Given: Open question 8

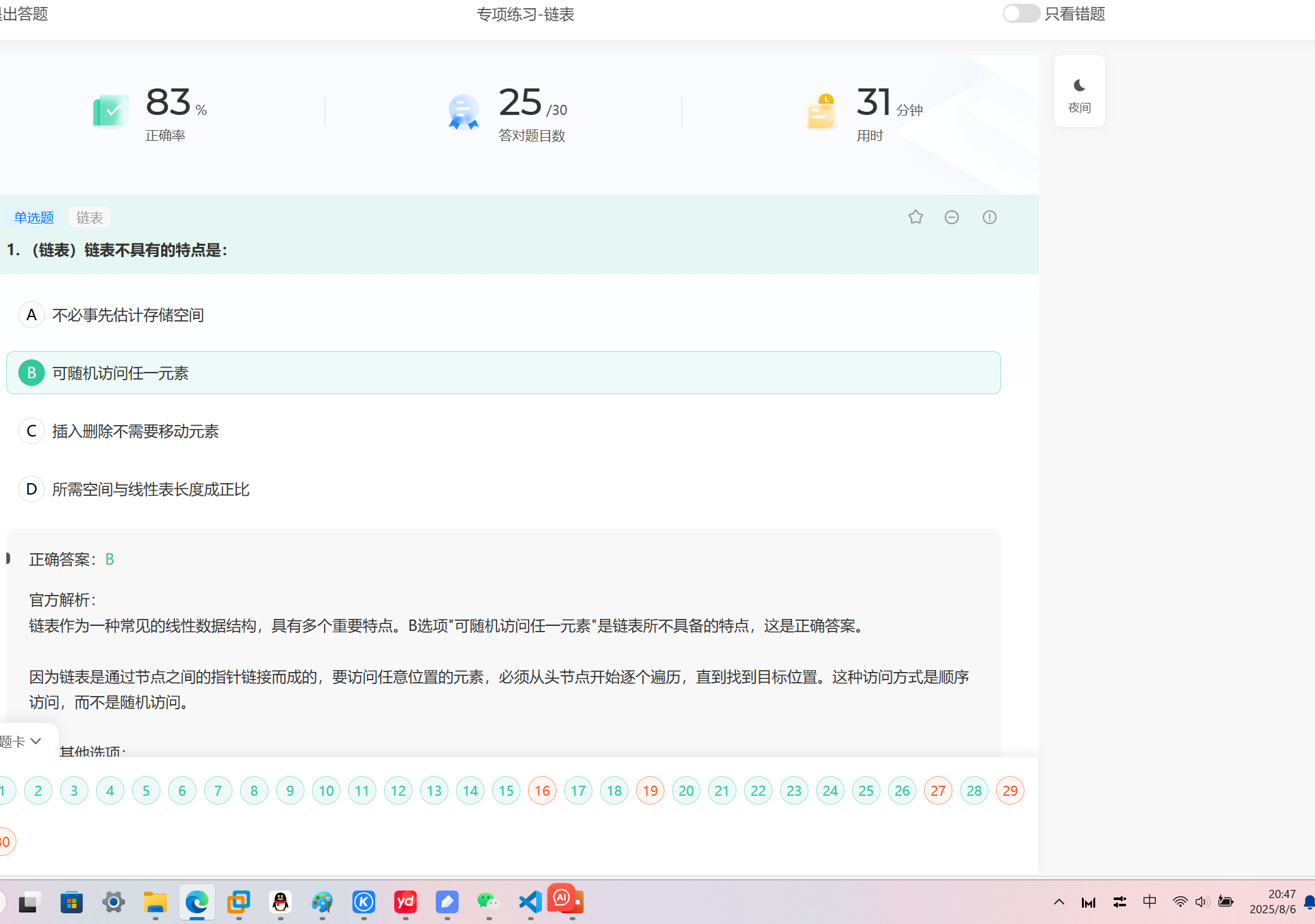Looking at the screenshot, I should pyautogui.click(x=254, y=791).
